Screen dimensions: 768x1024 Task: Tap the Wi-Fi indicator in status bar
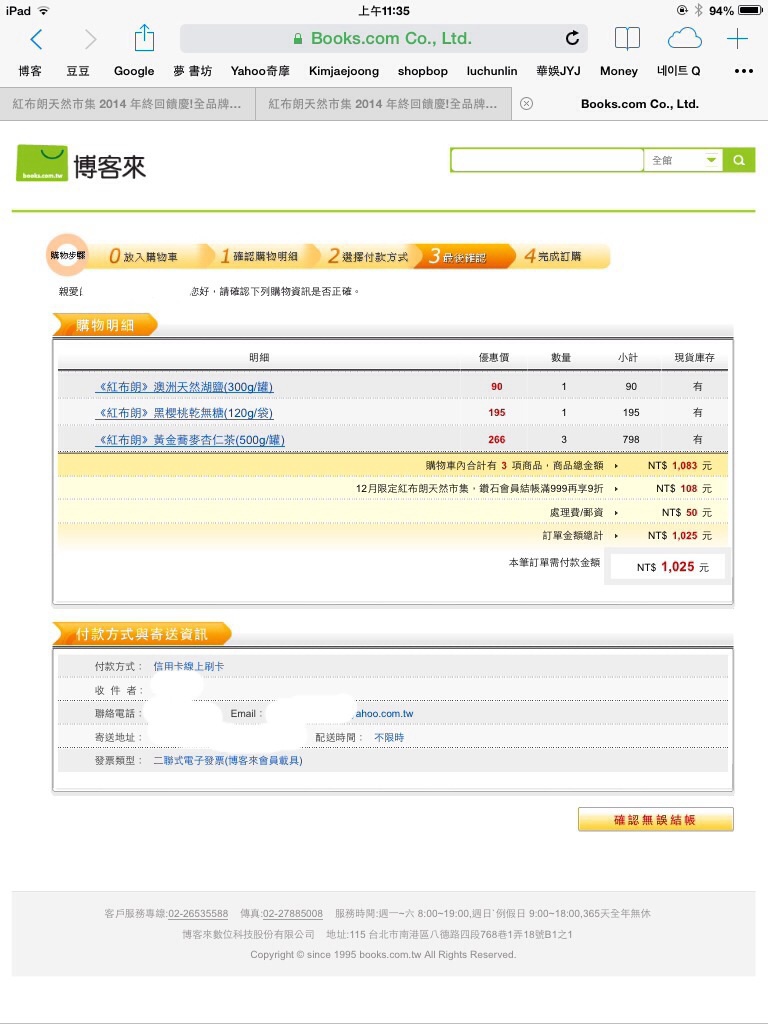coord(43,10)
